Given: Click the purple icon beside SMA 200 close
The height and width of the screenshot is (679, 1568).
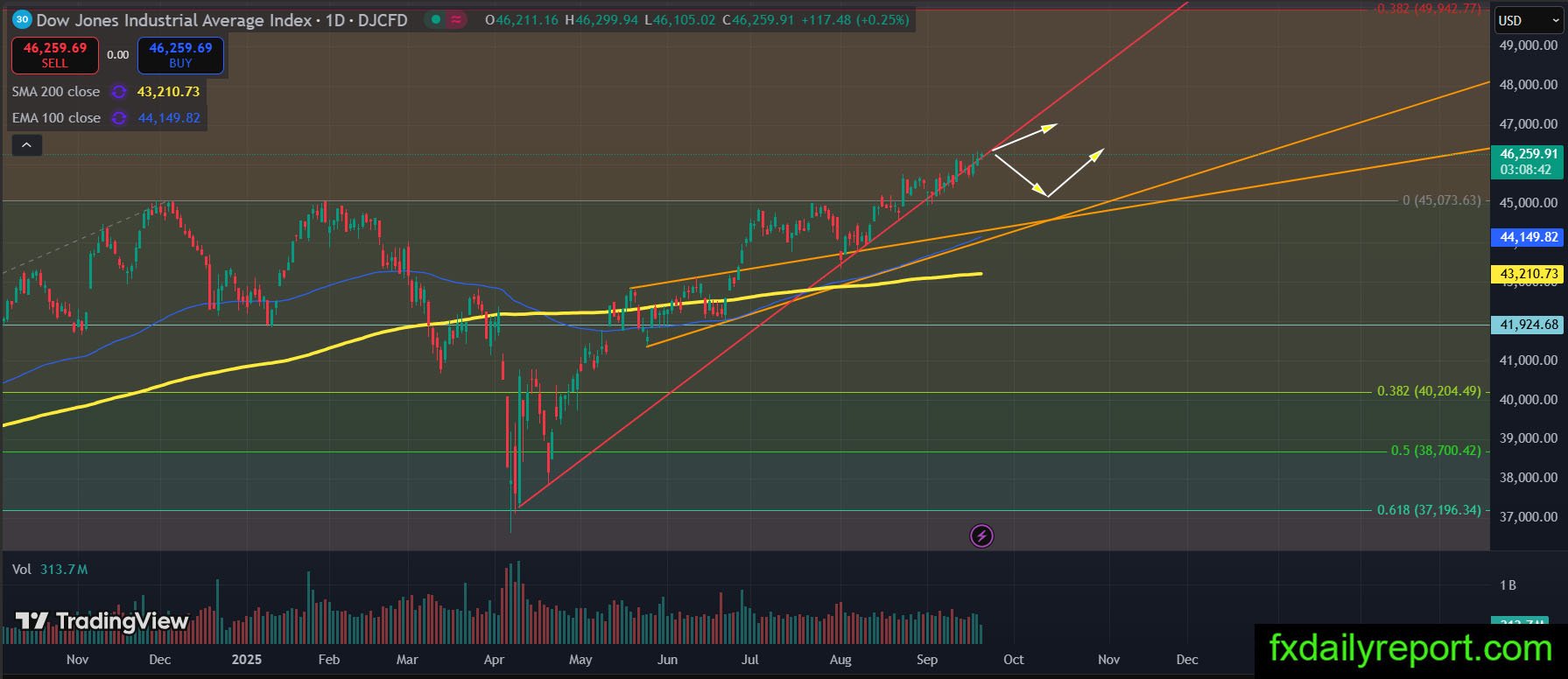Looking at the screenshot, I should point(119,92).
